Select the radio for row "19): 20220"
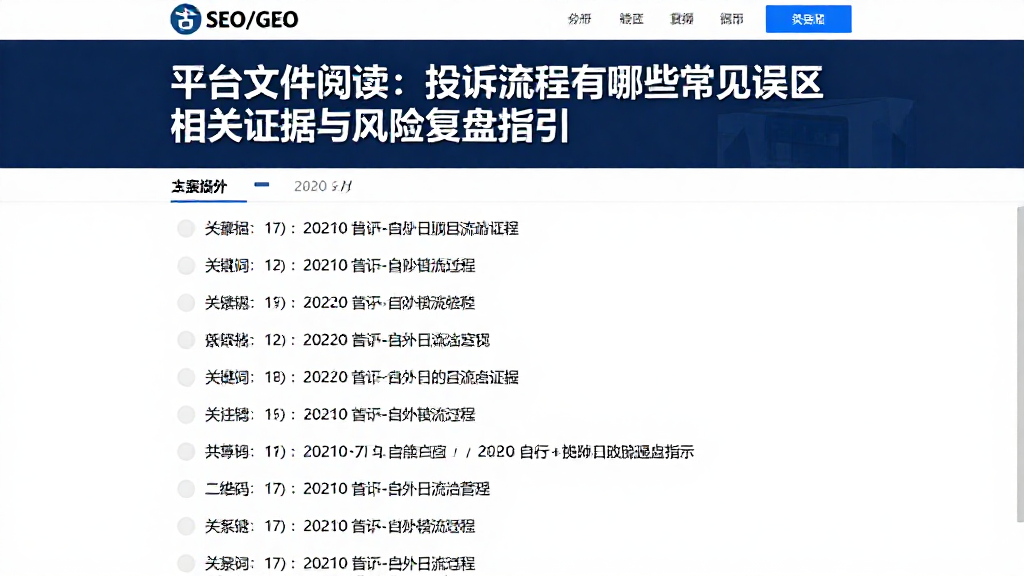Screen dimensions: 1024x576 coord(186,303)
